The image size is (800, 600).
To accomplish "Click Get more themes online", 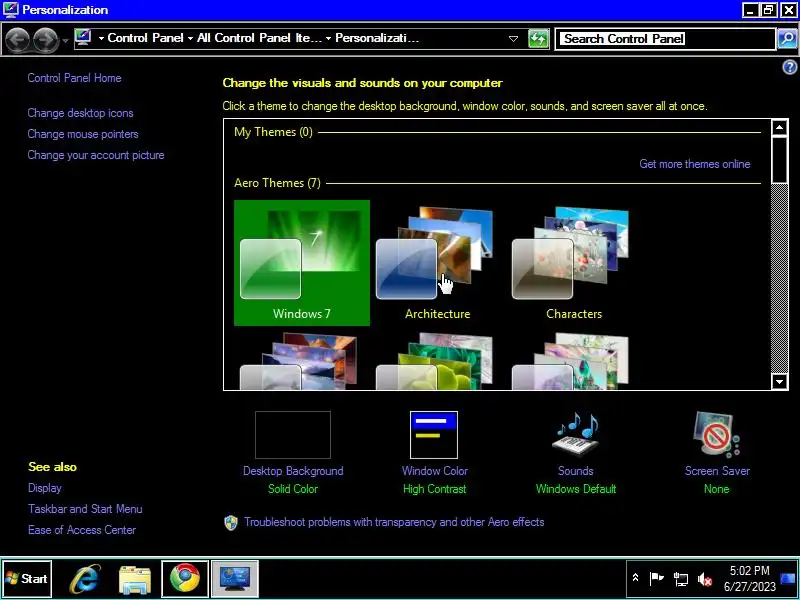I will [695, 164].
